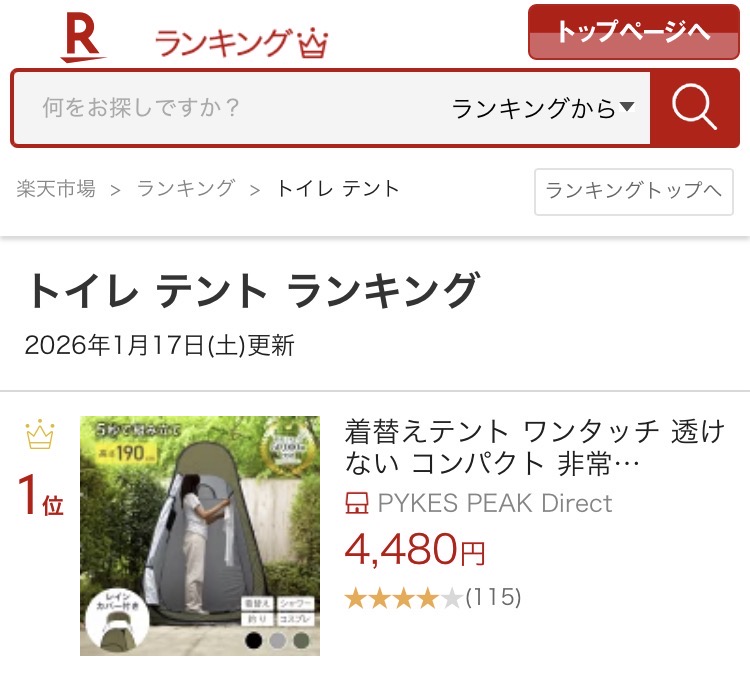This screenshot has height=684, width=750.
Task: Click the トップページへ button
Action: [634, 32]
